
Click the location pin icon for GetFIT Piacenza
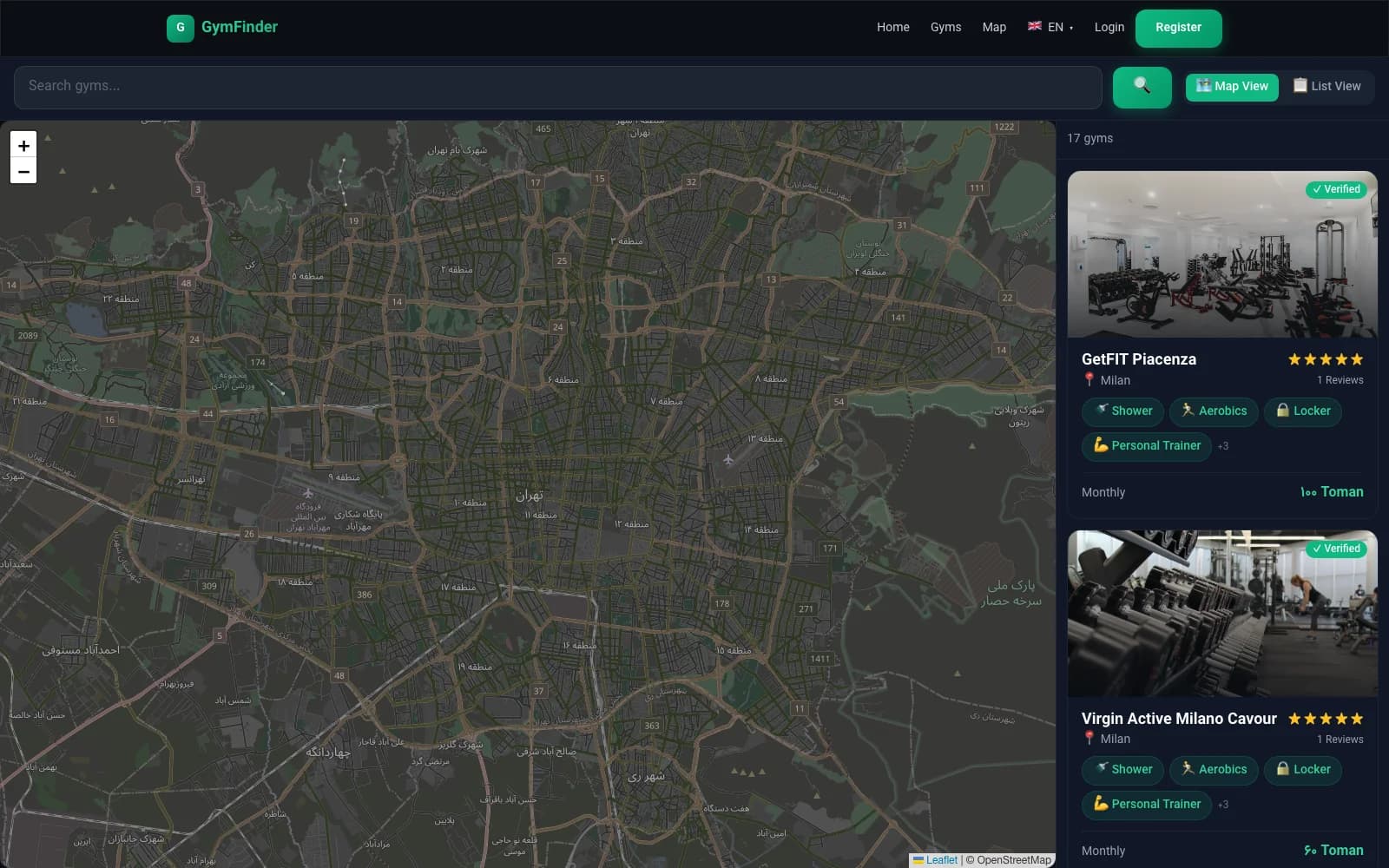1088,380
